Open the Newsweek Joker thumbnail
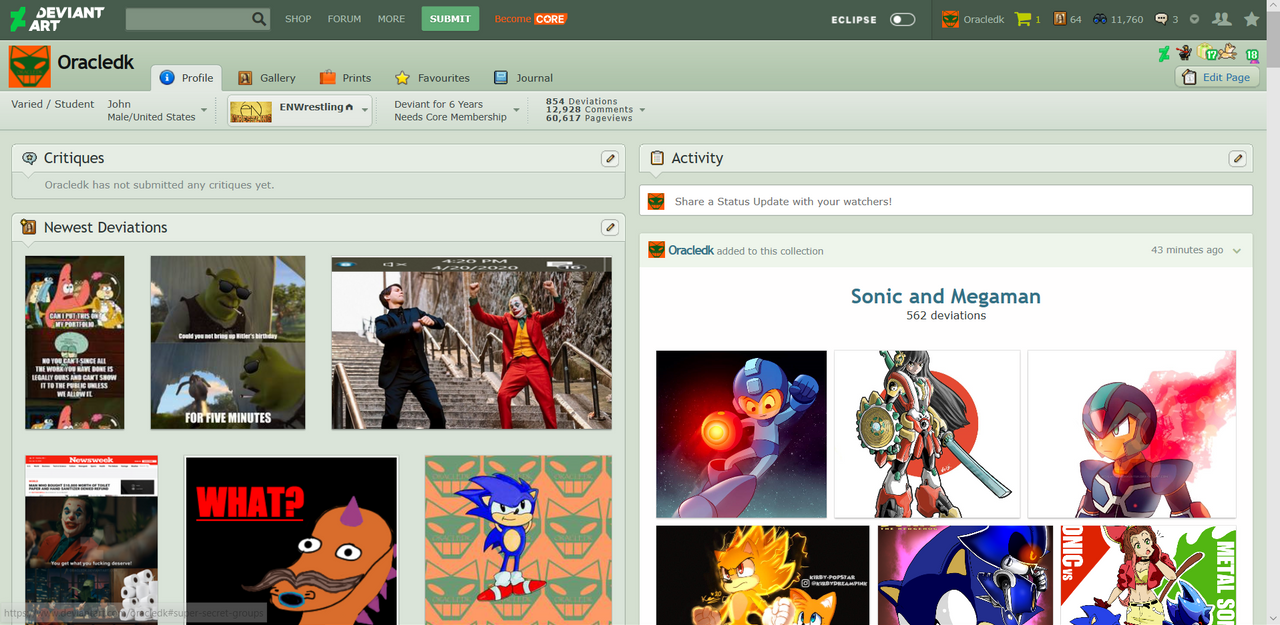The image size is (1280, 625). (92, 540)
